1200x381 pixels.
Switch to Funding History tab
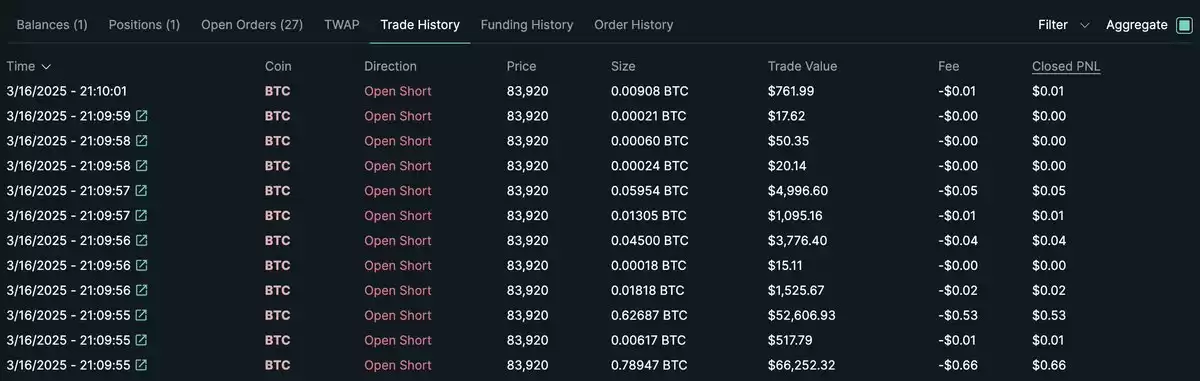tap(527, 25)
